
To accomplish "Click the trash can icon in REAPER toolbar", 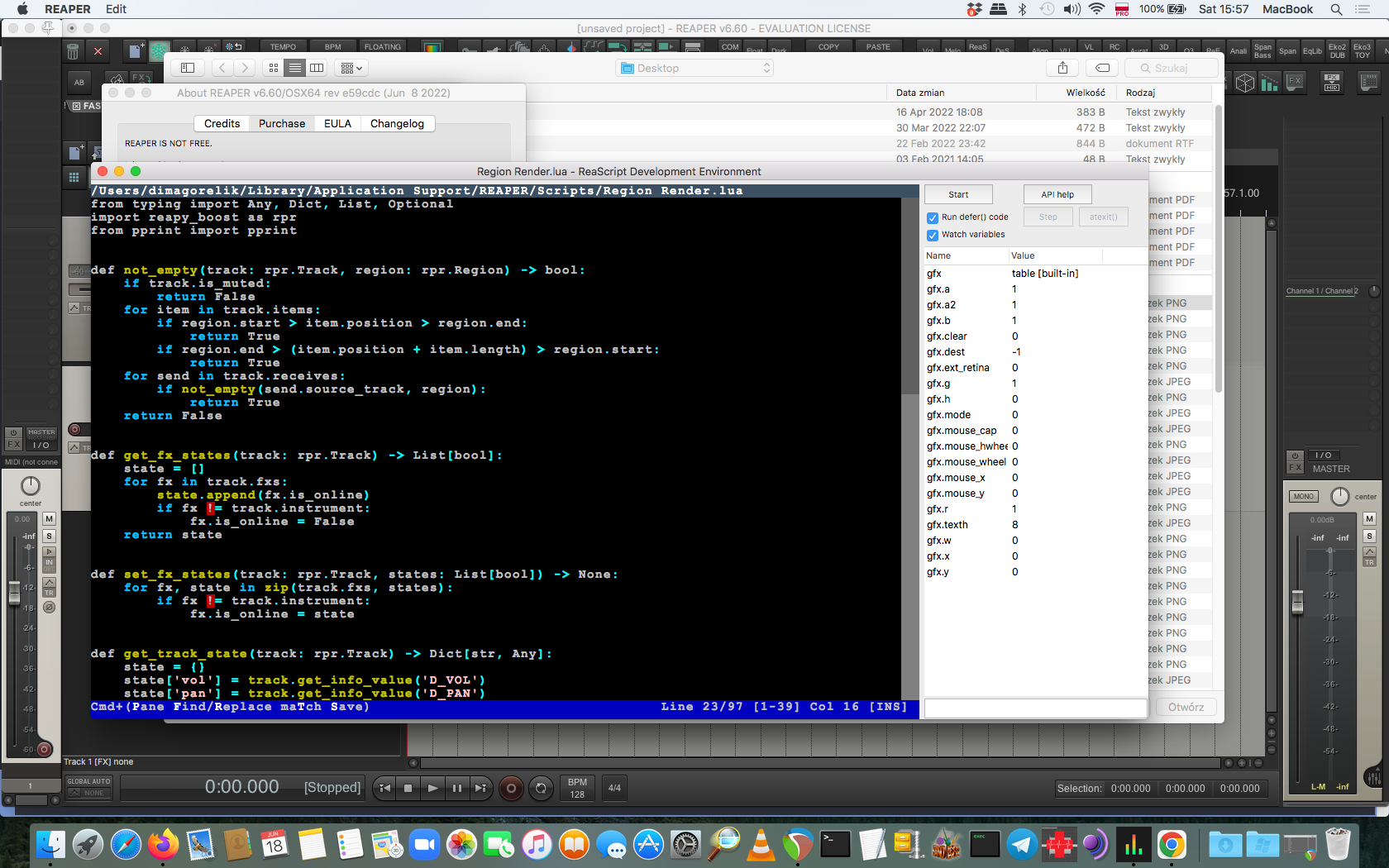I will click(x=73, y=51).
